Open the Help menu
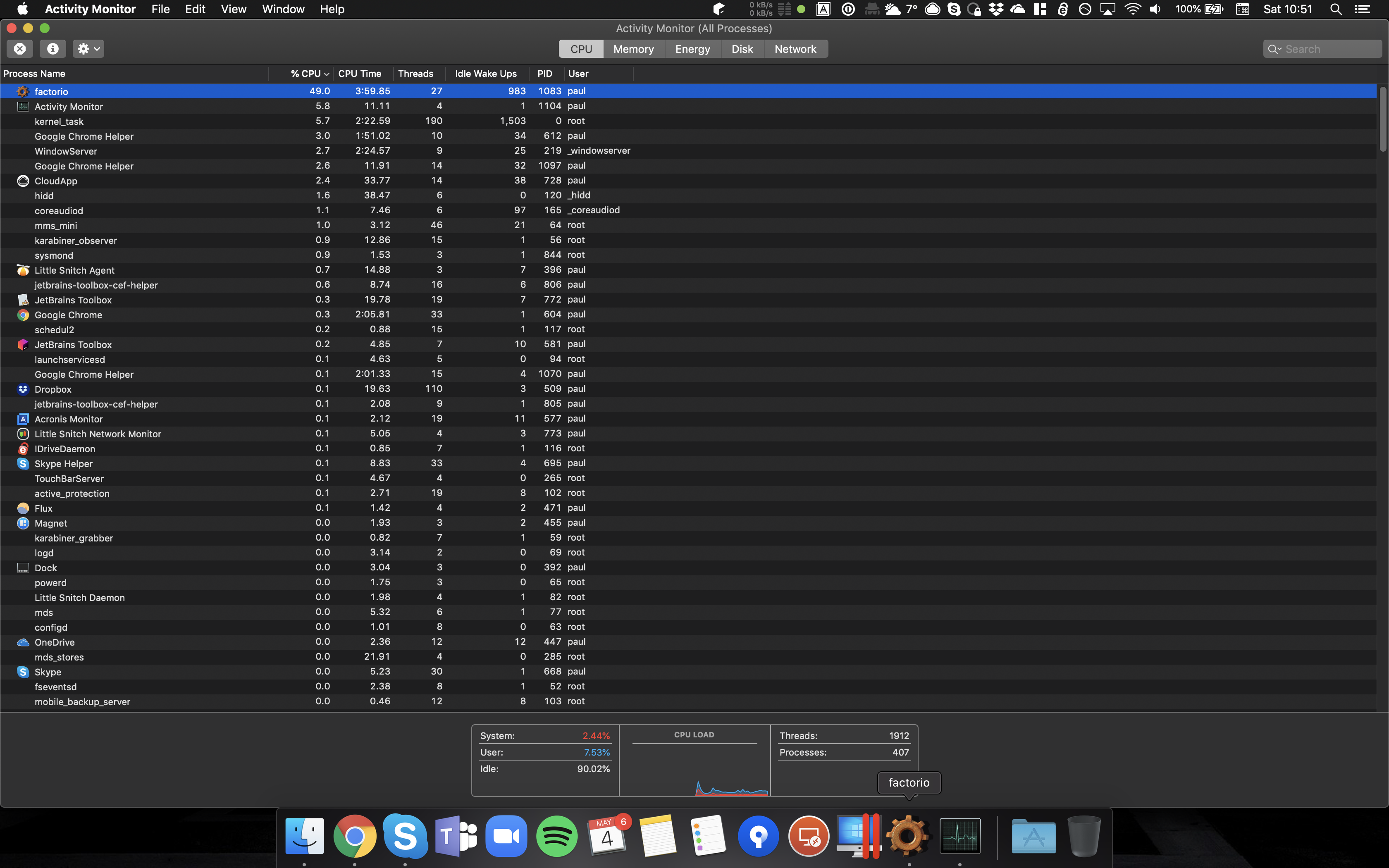The height and width of the screenshot is (868, 1389). pyautogui.click(x=332, y=9)
